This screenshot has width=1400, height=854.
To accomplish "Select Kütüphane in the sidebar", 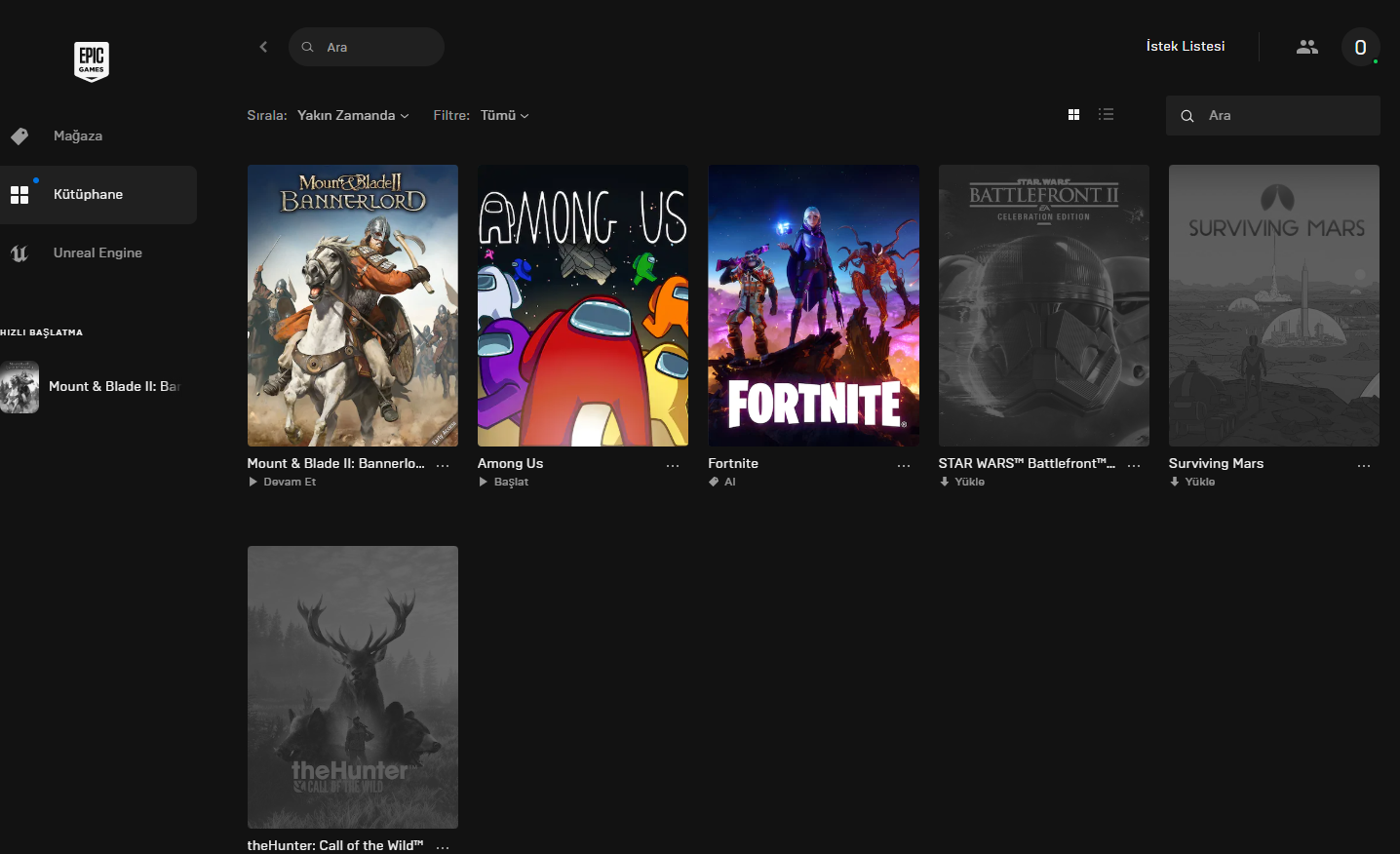I will [x=98, y=195].
